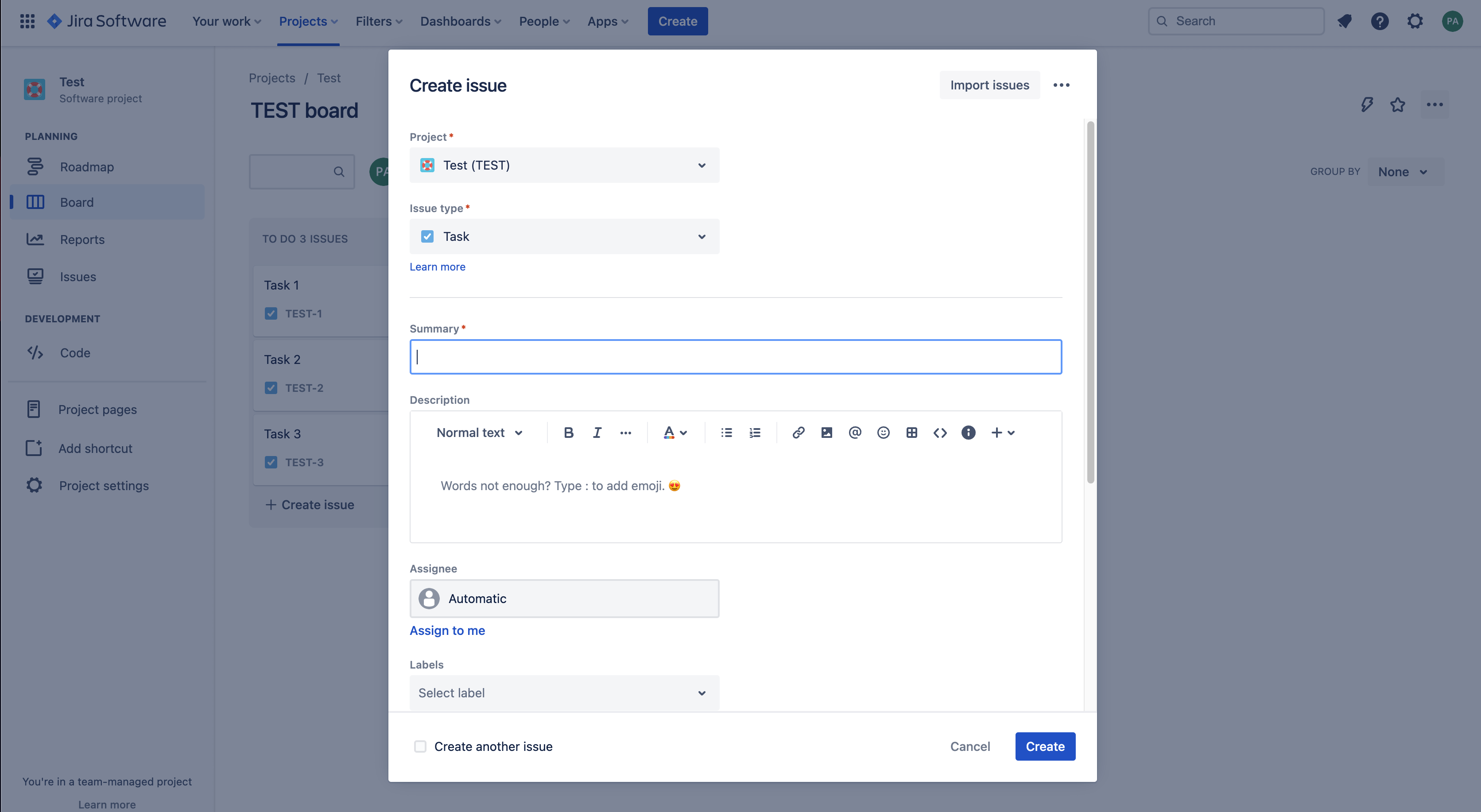
Task: Click the Import issues button
Action: click(x=989, y=85)
